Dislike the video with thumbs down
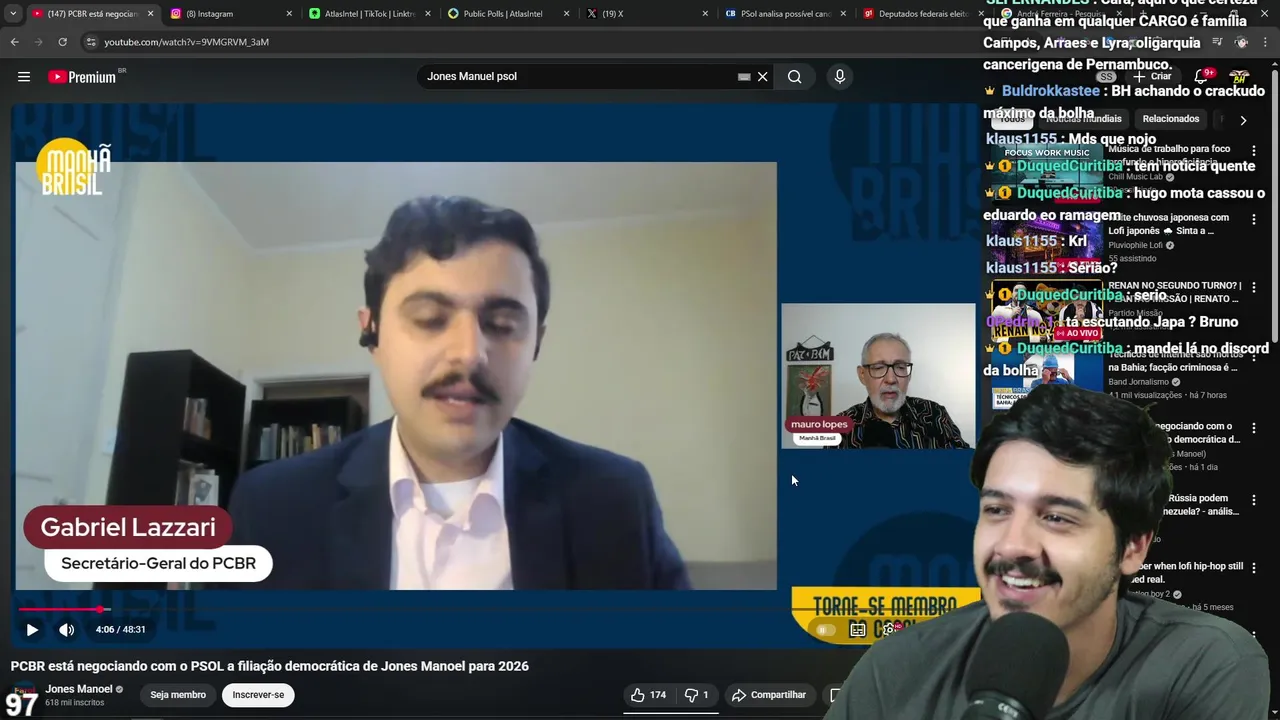The width and height of the screenshot is (1280, 720). pyautogui.click(x=697, y=695)
